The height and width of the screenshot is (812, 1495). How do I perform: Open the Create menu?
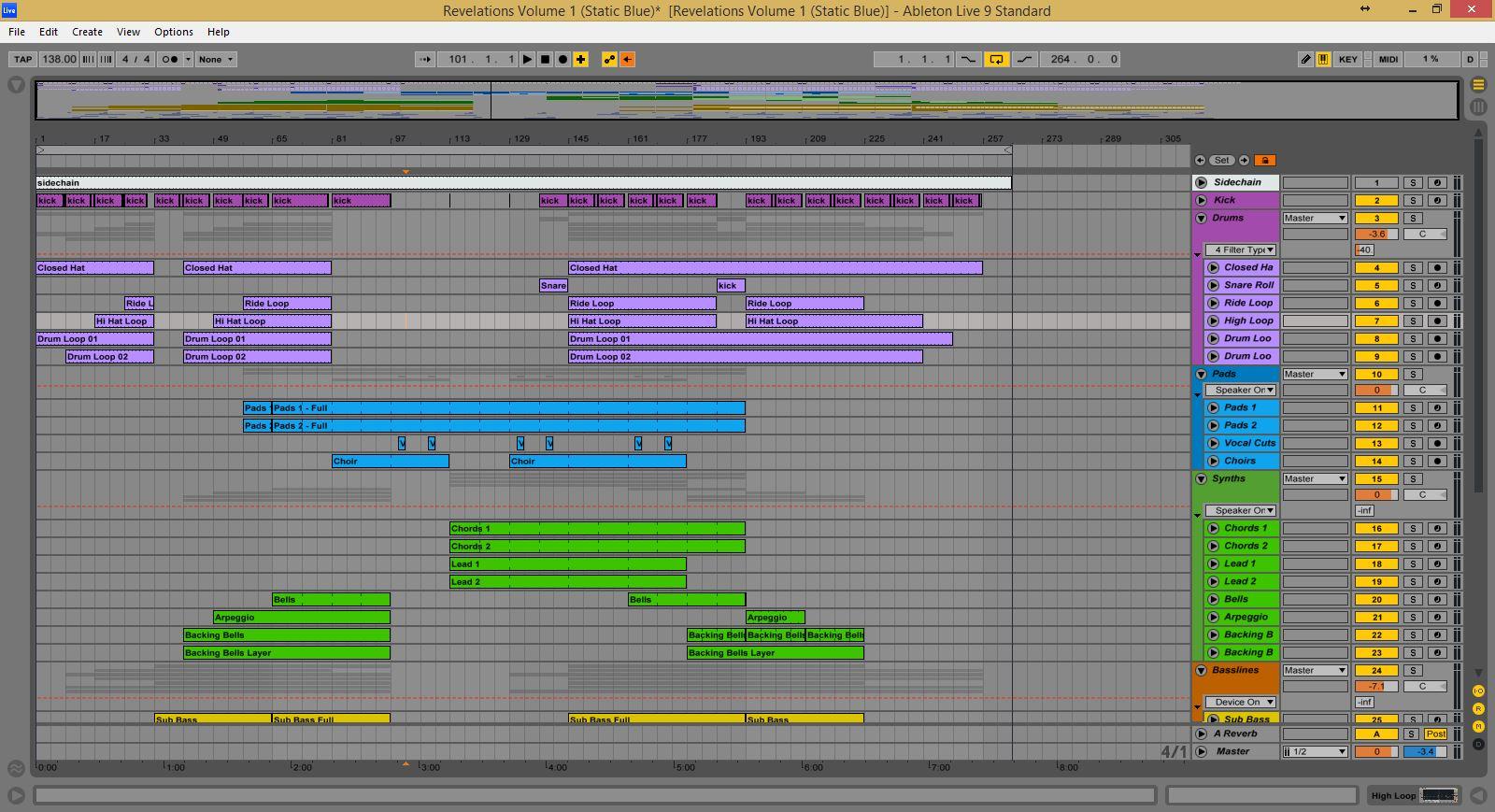(x=87, y=32)
